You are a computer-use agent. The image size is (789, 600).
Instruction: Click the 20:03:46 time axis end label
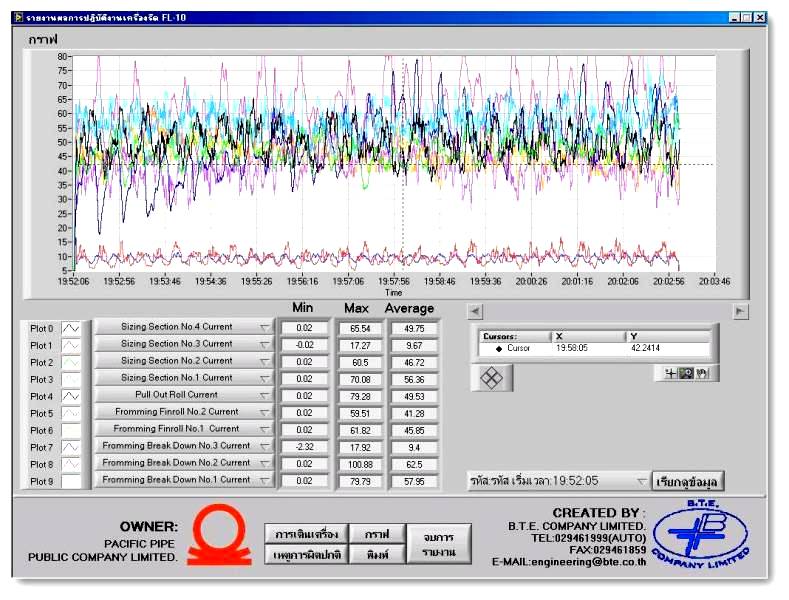pos(715,281)
